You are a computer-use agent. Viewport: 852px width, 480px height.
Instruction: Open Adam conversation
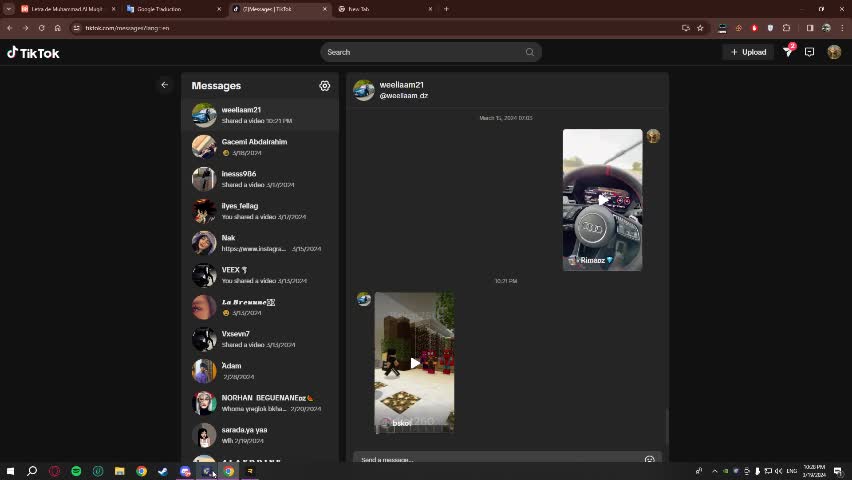pyautogui.click(x=260, y=371)
